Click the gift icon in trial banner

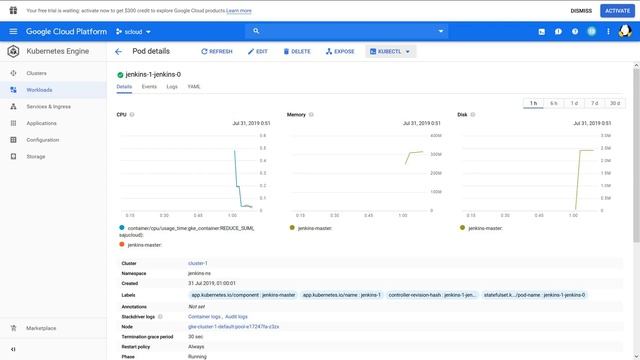pos(13,11)
